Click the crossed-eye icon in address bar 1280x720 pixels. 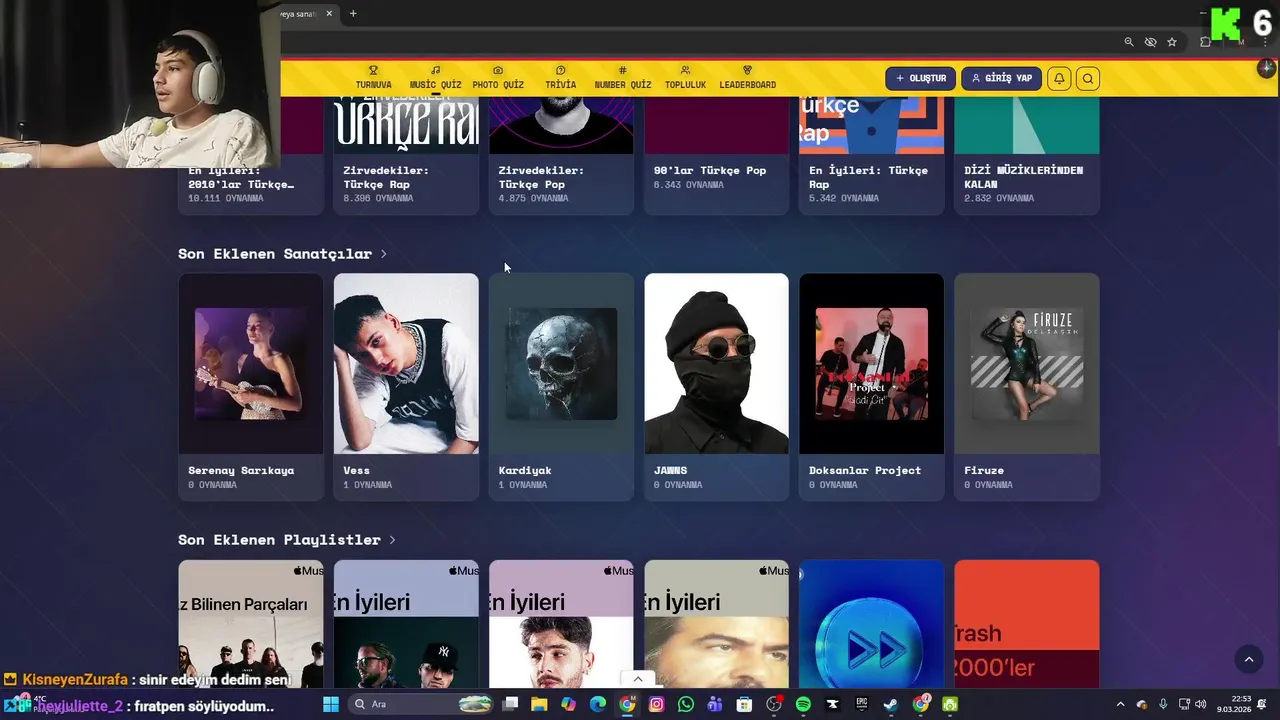(x=1150, y=42)
